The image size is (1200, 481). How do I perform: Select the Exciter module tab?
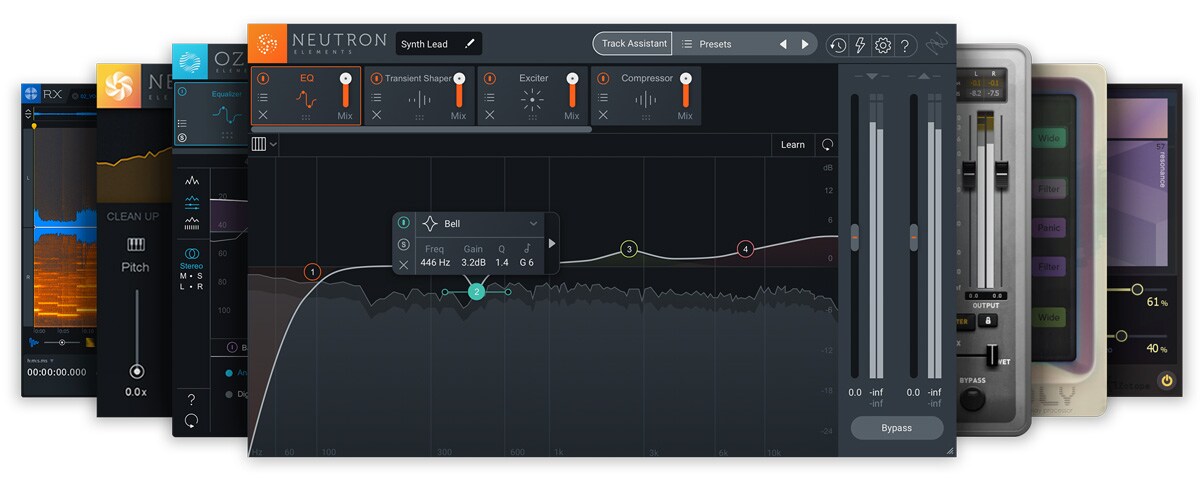[x=533, y=96]
